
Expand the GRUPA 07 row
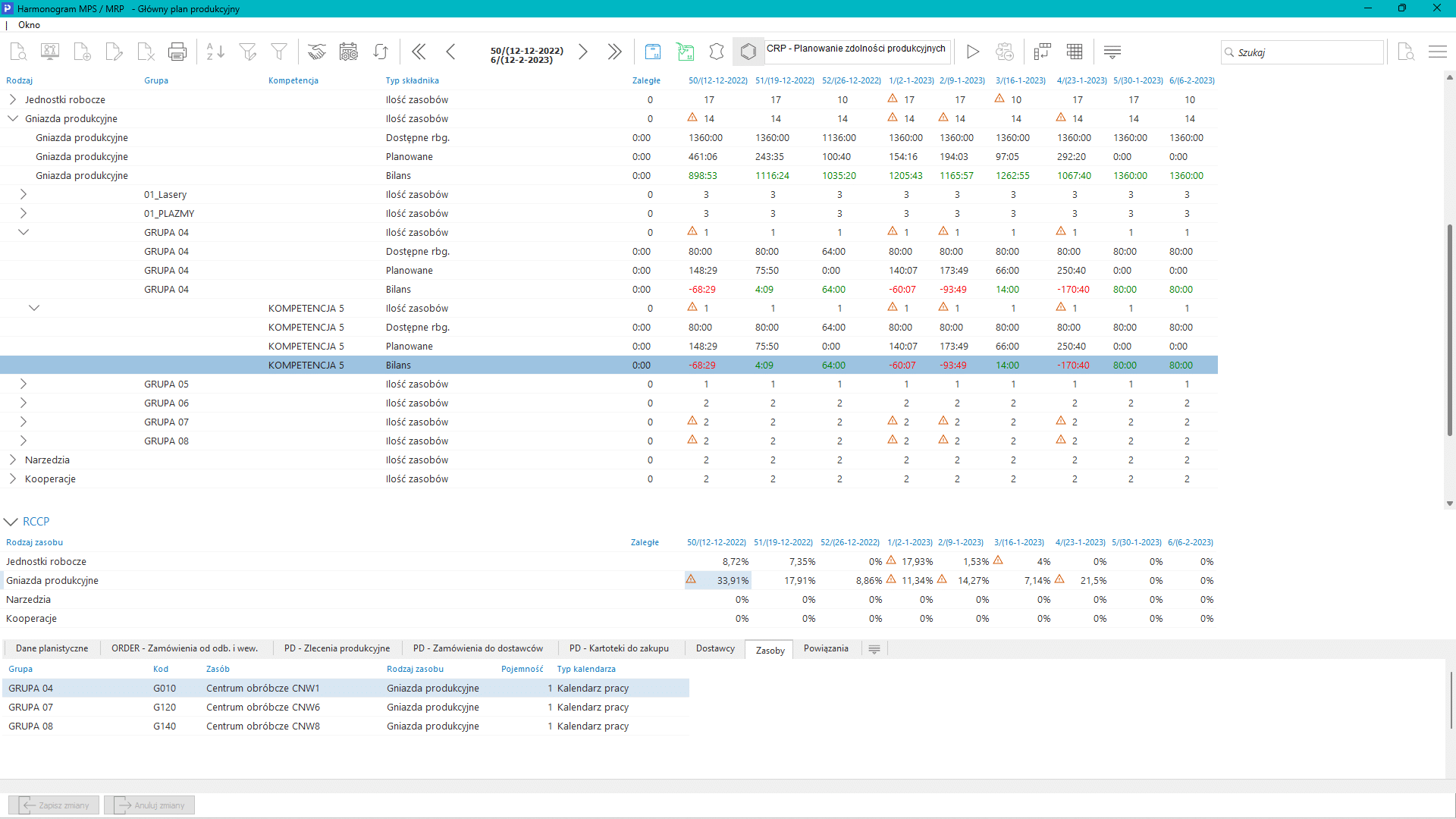24,422
